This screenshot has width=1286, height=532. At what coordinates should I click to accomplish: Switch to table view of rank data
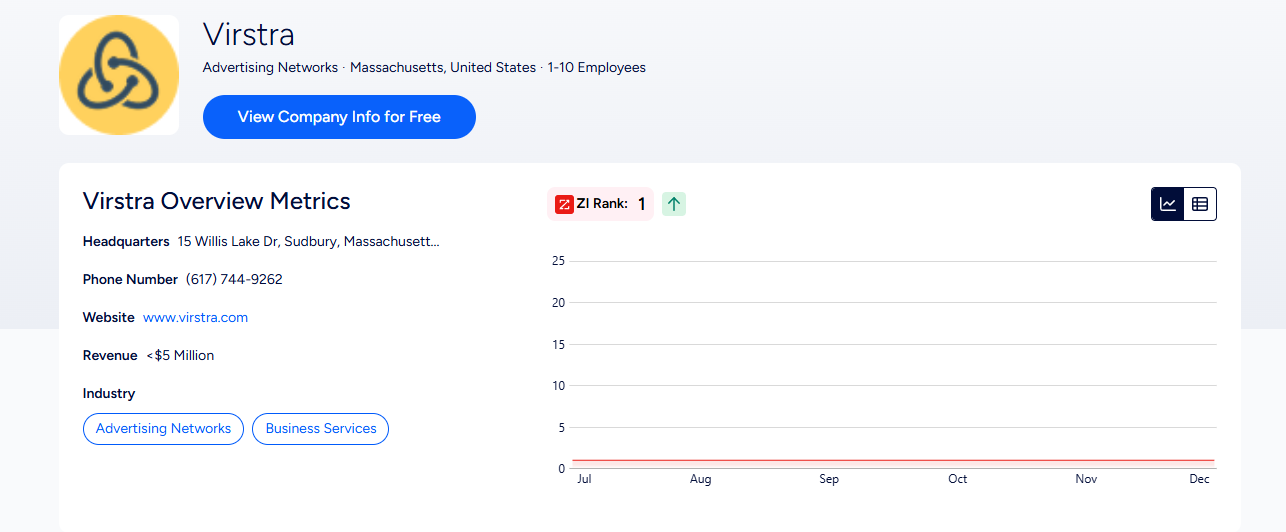pos(1200,204)
